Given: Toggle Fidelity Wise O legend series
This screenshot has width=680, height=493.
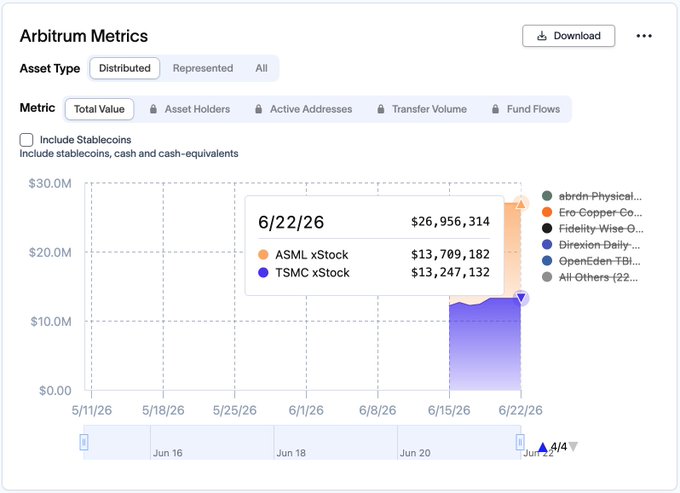Looking at the screenshot, I should point(592,228).
